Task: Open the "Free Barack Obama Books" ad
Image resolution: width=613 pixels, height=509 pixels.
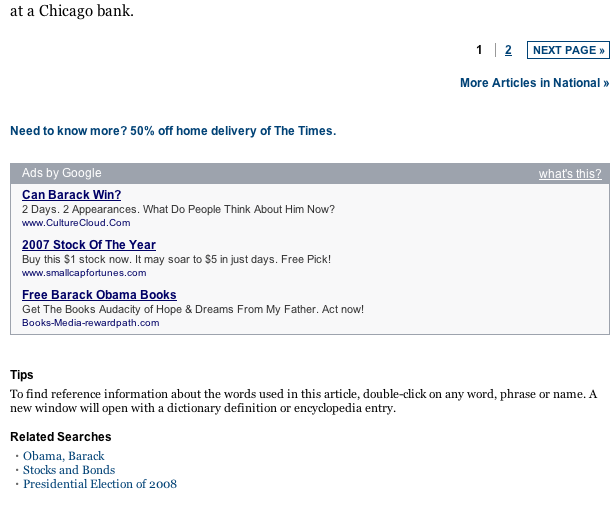Action: click(x=99, y=295)
